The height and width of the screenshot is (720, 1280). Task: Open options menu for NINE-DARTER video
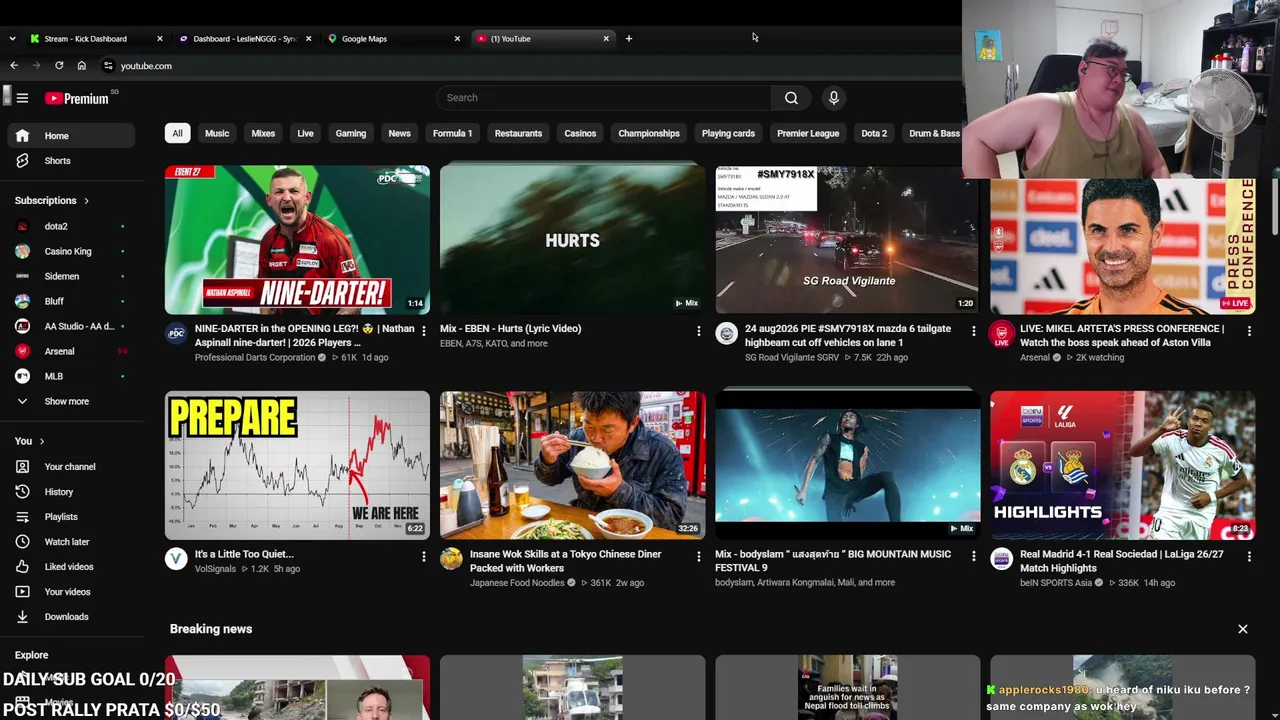coord(424,331)
